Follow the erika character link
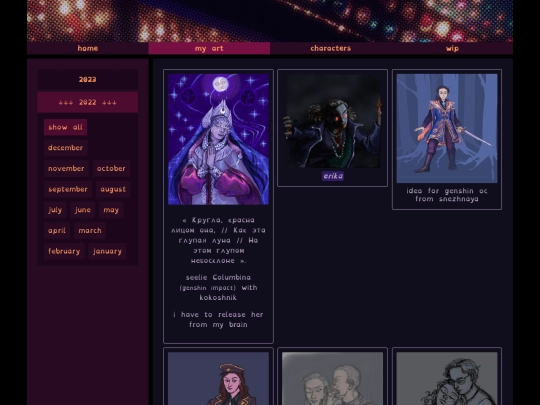 tap(333, 176)
